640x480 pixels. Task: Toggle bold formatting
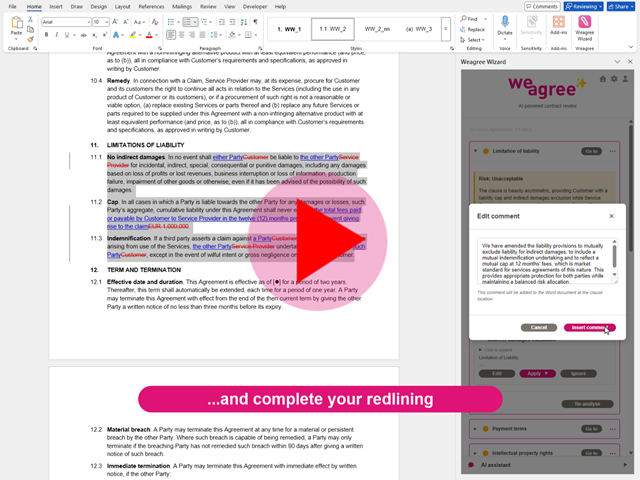click(47, 35)
